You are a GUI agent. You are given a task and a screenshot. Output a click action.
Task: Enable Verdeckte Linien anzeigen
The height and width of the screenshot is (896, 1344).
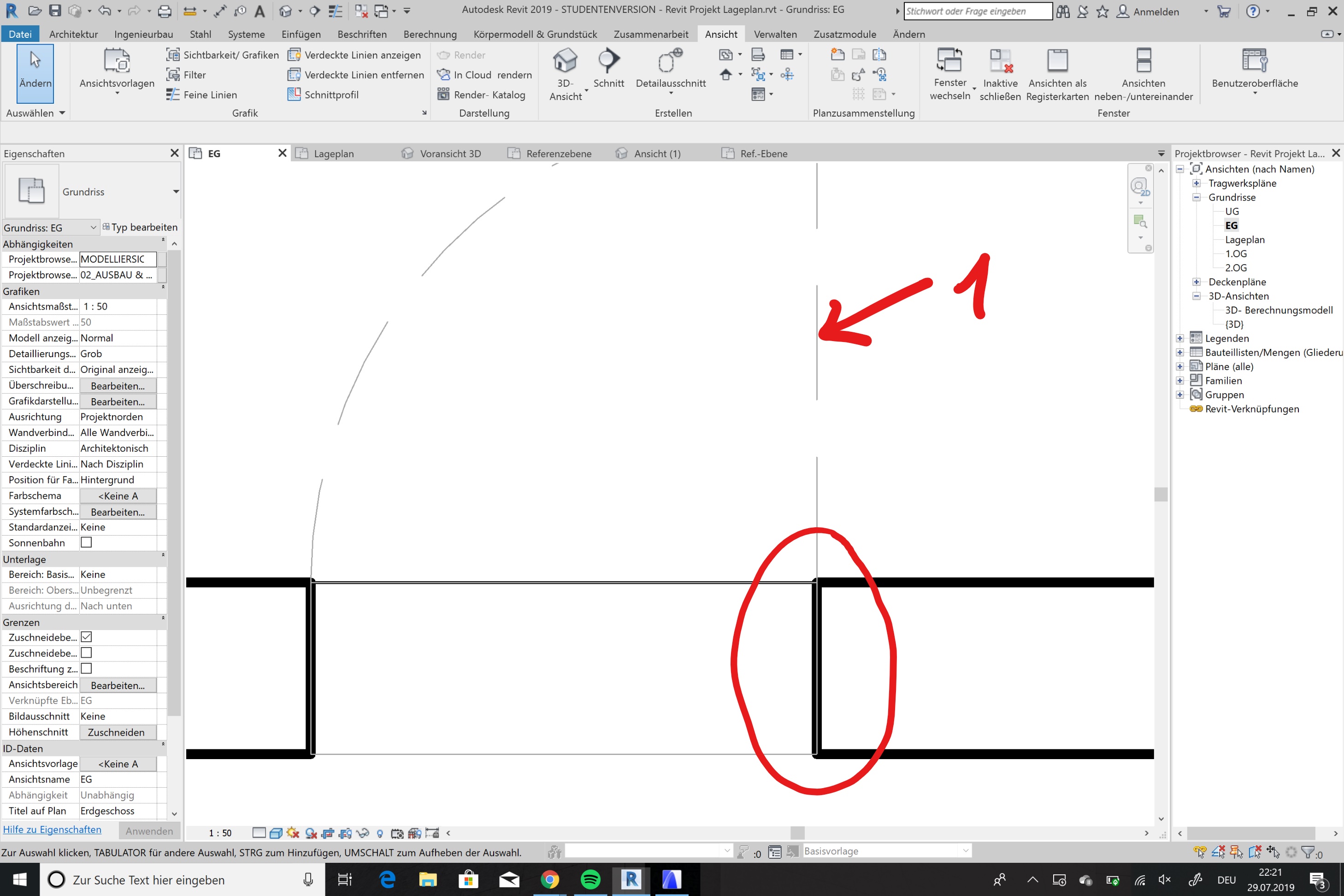[355, 54]
